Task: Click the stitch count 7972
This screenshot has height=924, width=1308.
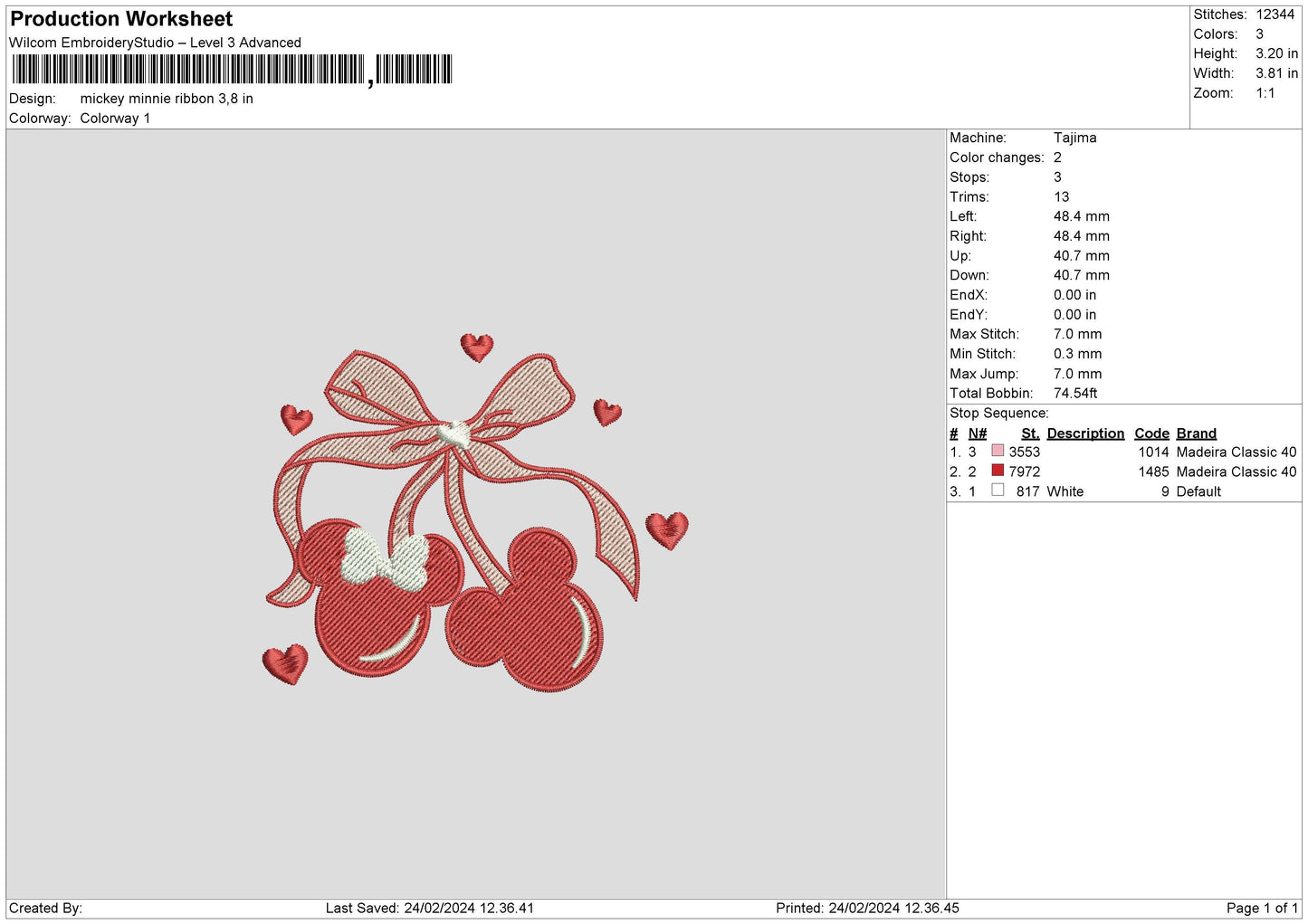Action: pyautogui.click(x=1025, y=472)
